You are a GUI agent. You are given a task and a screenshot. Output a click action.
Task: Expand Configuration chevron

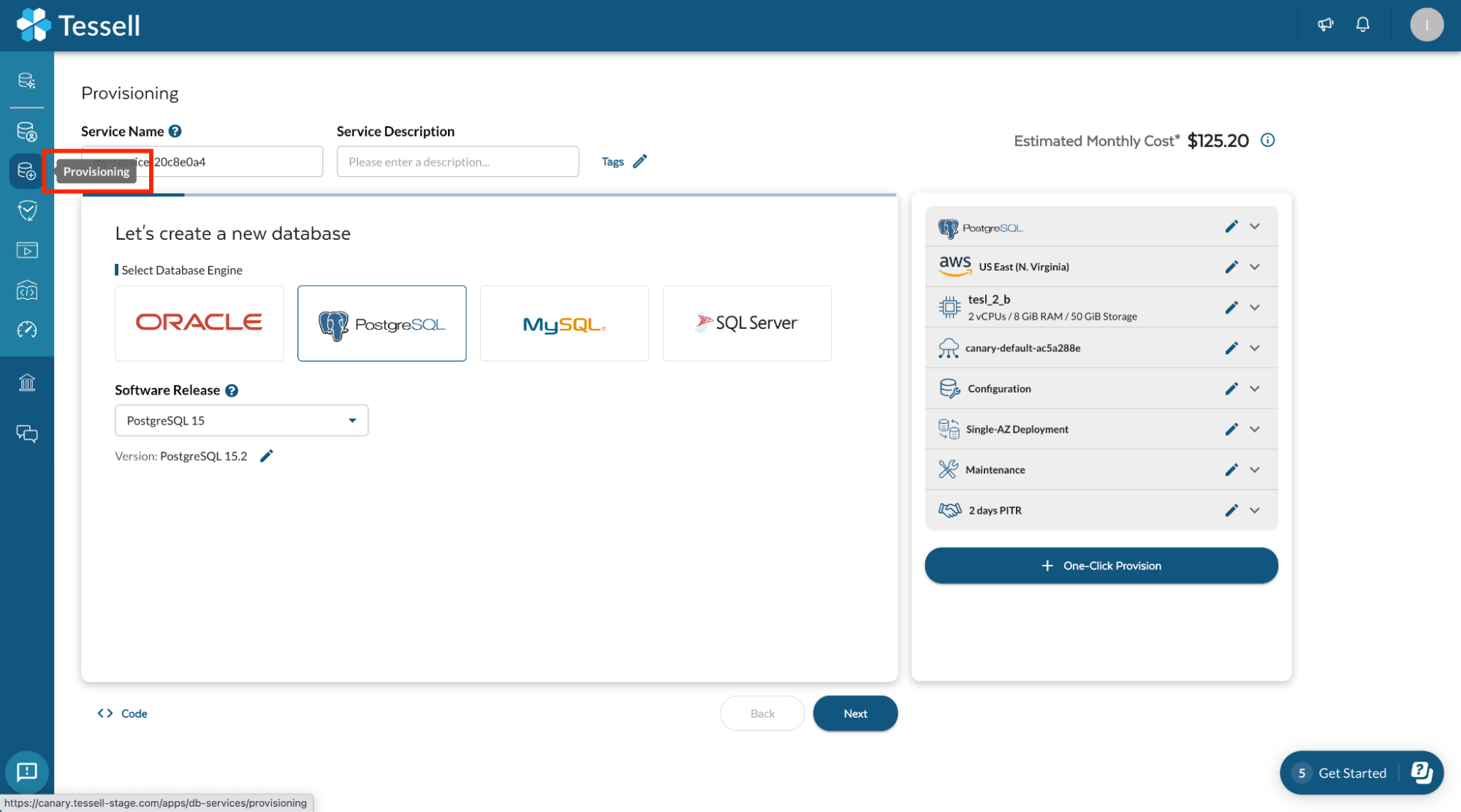pyautogui.click(x=1255, y=389)
